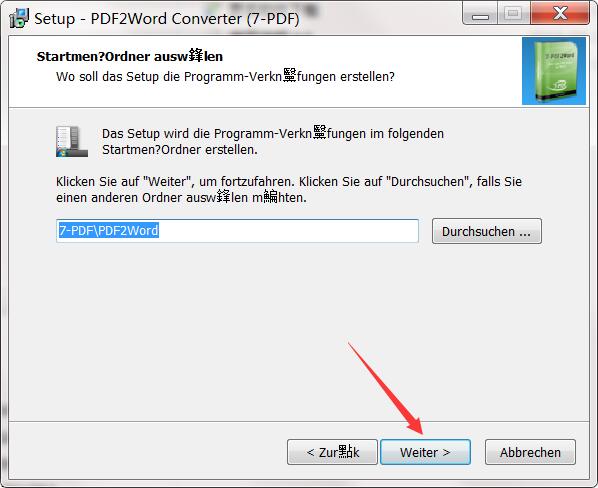Cancel setup with the Abbrechen button
The height and width of the screenshot is (488, 598).
click(x=530, y=452)
